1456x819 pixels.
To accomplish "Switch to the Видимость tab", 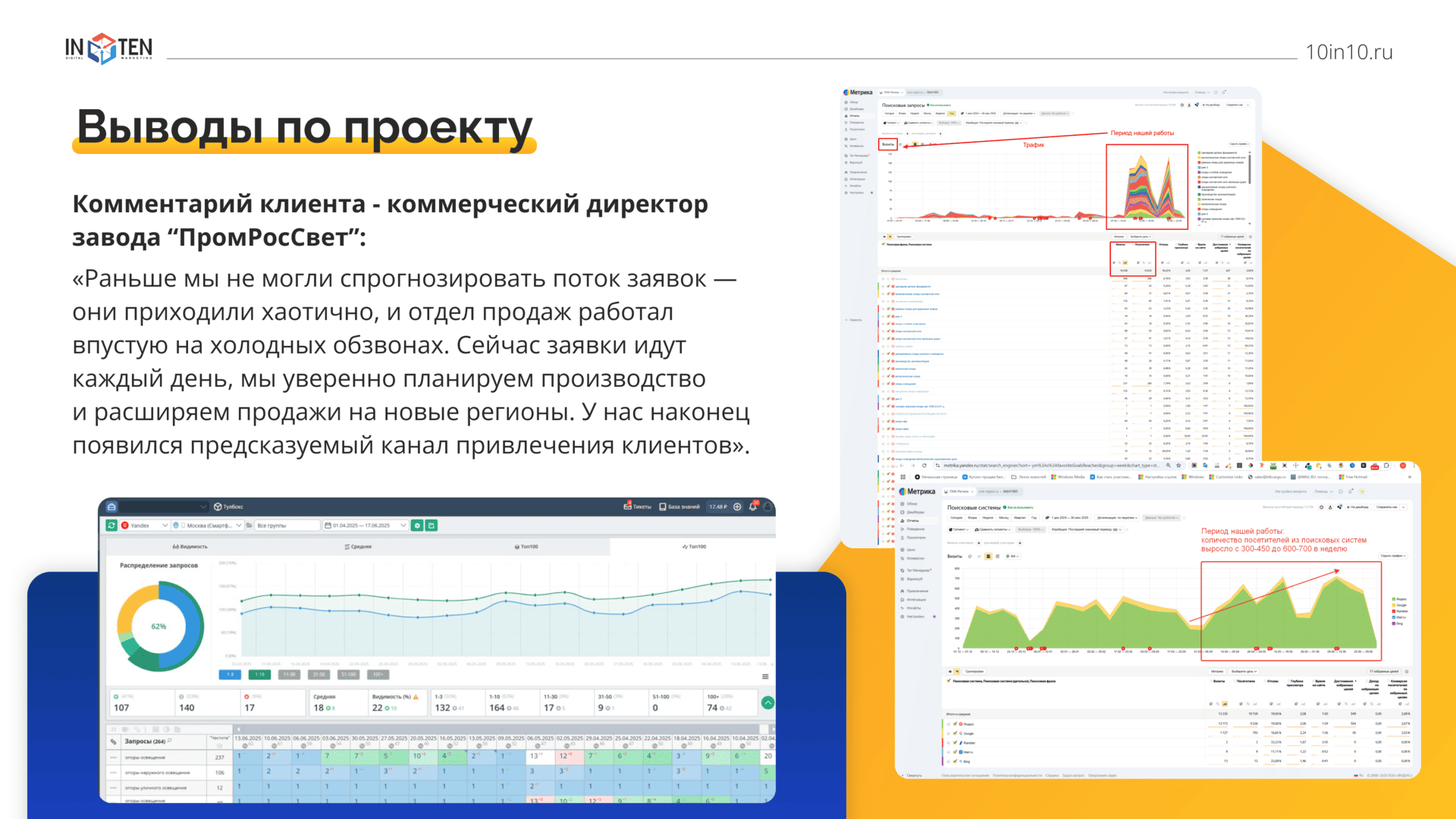I will click(x=190, y=546).
